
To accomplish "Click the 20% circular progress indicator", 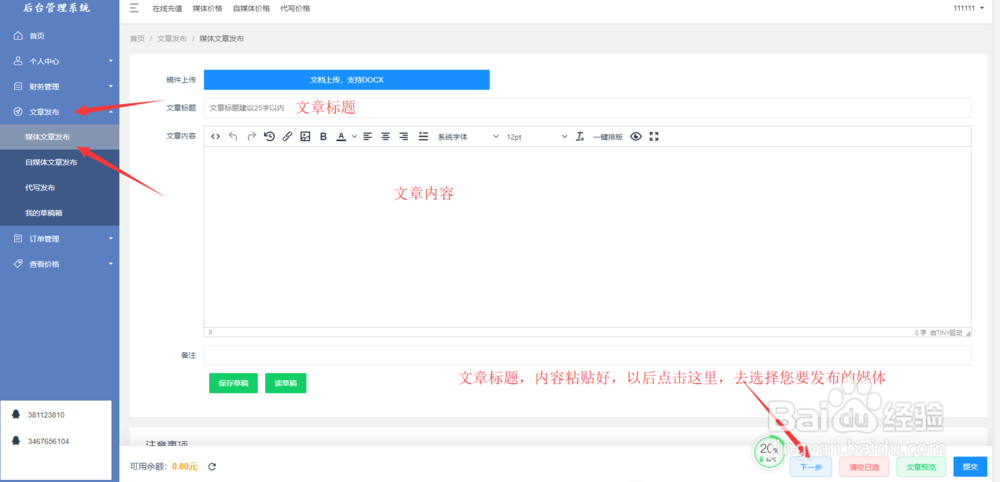I will pos(768,451).
